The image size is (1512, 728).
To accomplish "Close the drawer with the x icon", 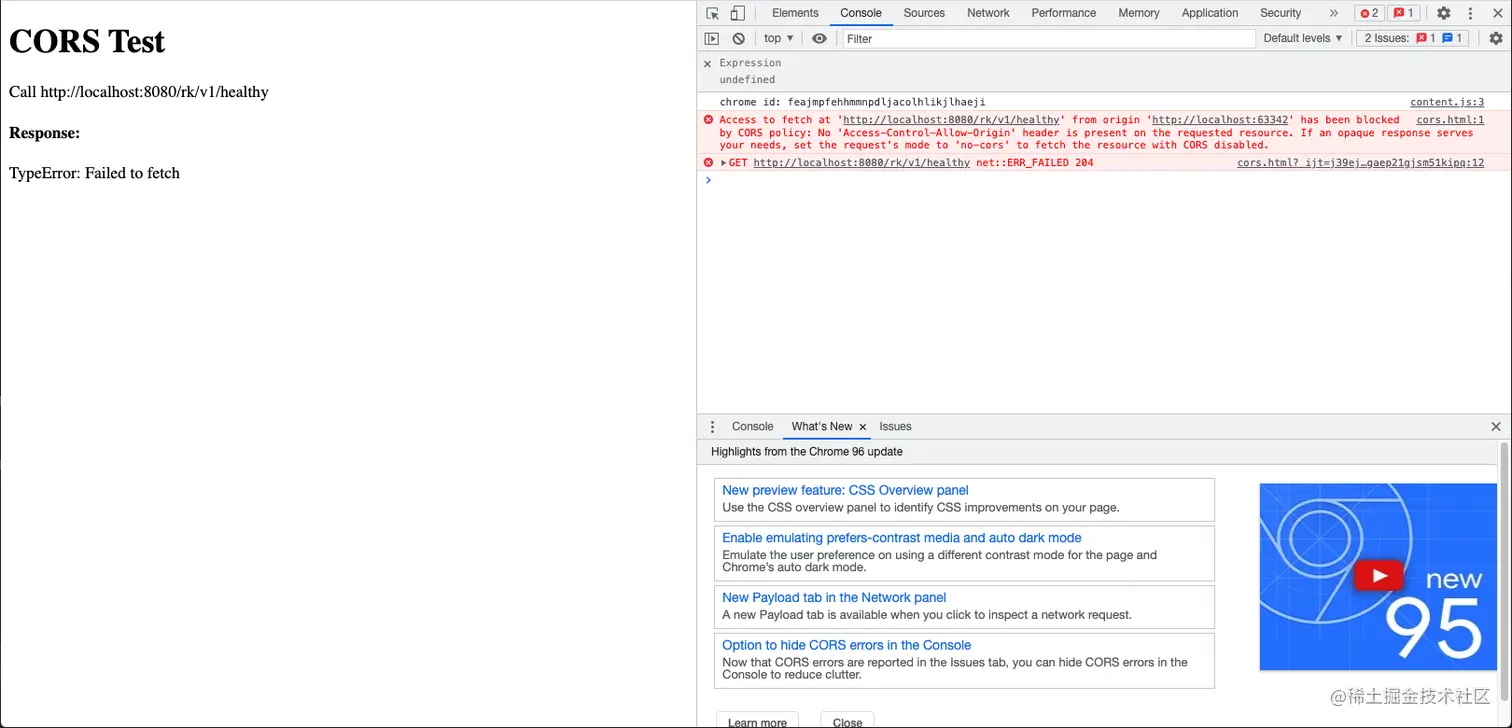I will coord(1496,426).
